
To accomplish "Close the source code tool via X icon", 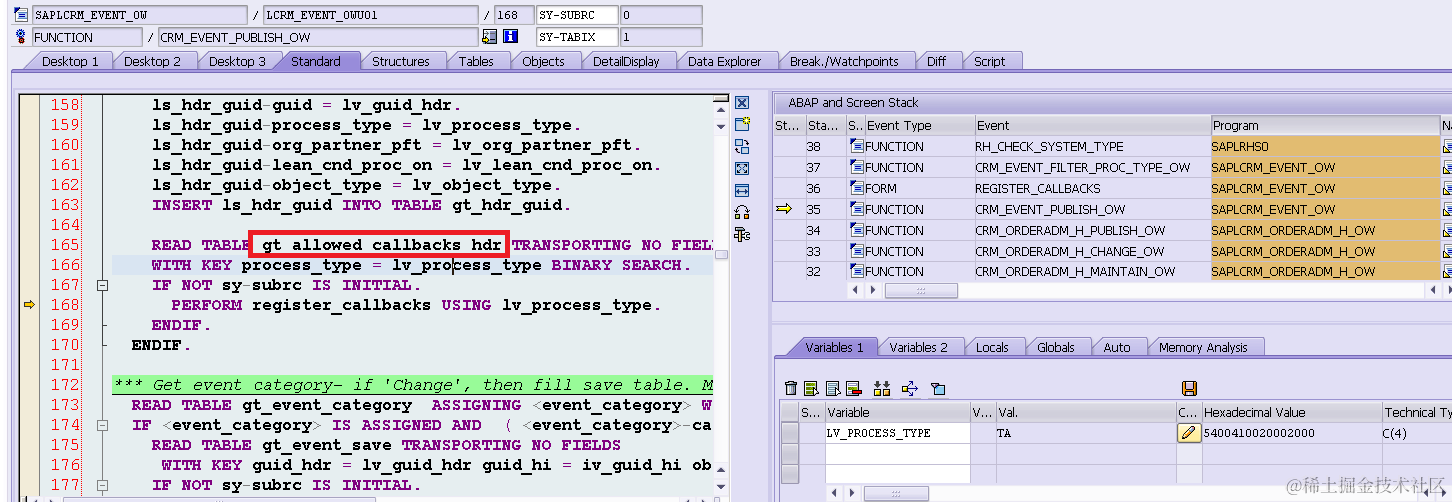I will 742,103.
